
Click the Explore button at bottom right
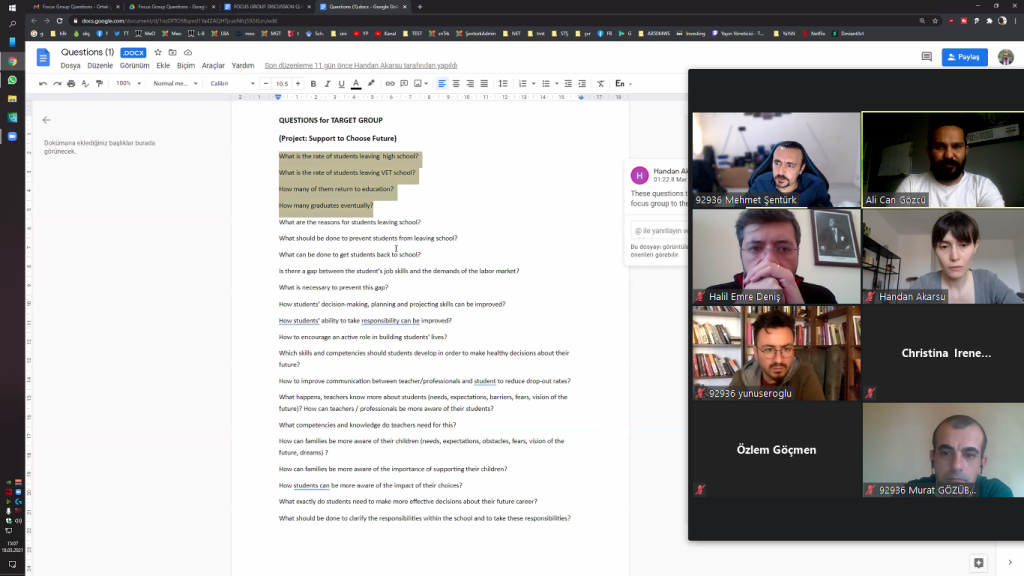(x=978, y=562)
